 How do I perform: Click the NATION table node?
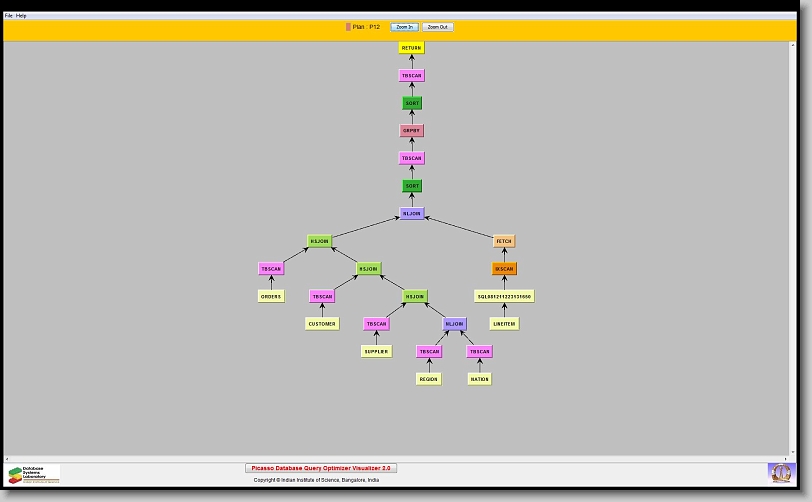coord(480,379)
